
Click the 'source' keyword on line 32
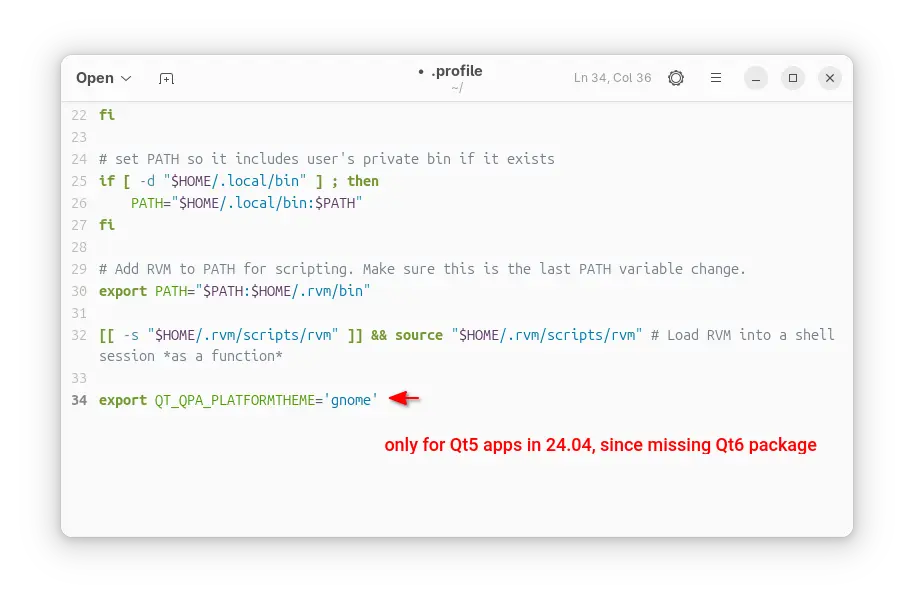pos(418,335)
